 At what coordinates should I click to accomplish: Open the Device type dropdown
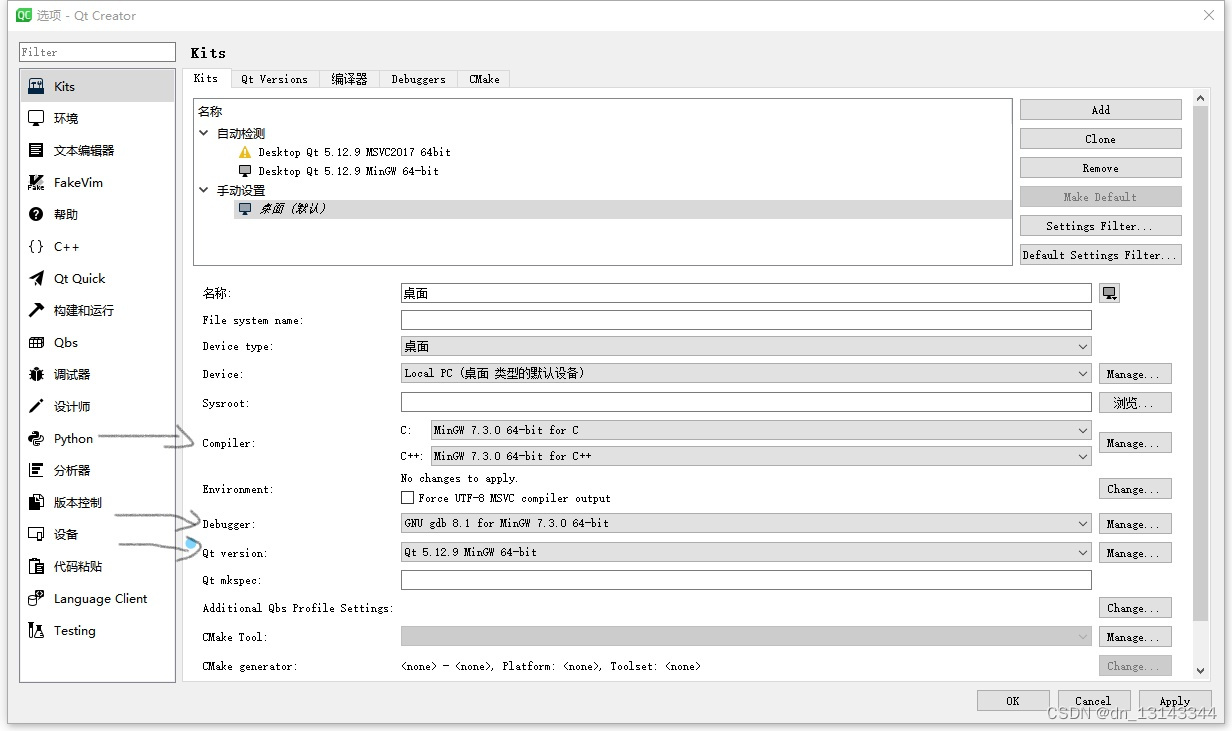tap(746, 346)
